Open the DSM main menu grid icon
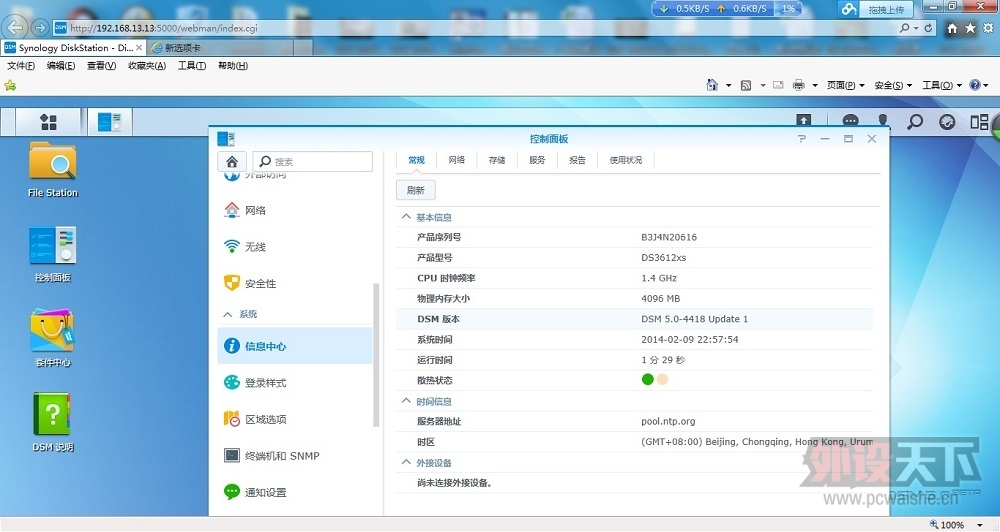This screenshot has width=1000, height=532. pos(48,122)
